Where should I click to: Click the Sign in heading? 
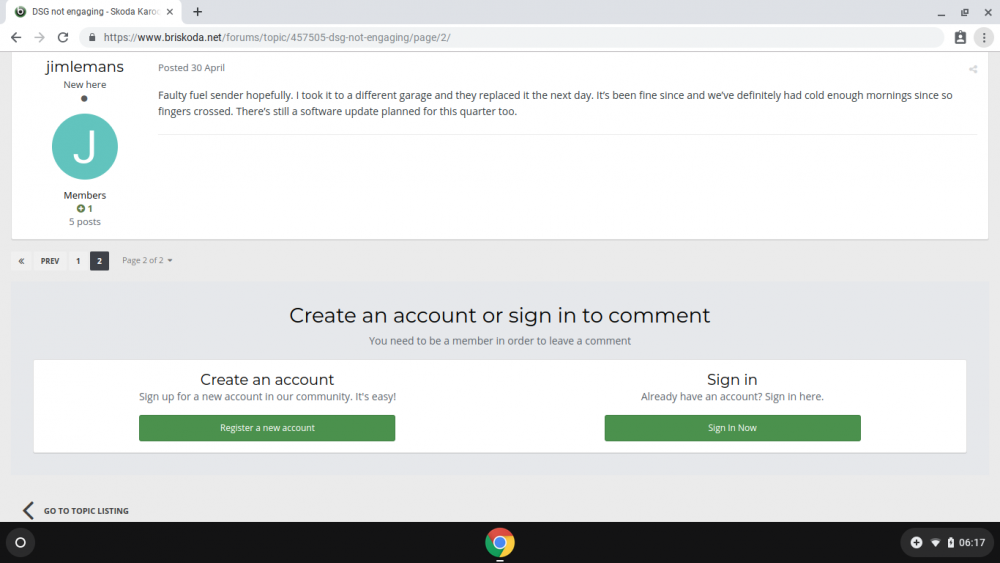pos(732,379)
